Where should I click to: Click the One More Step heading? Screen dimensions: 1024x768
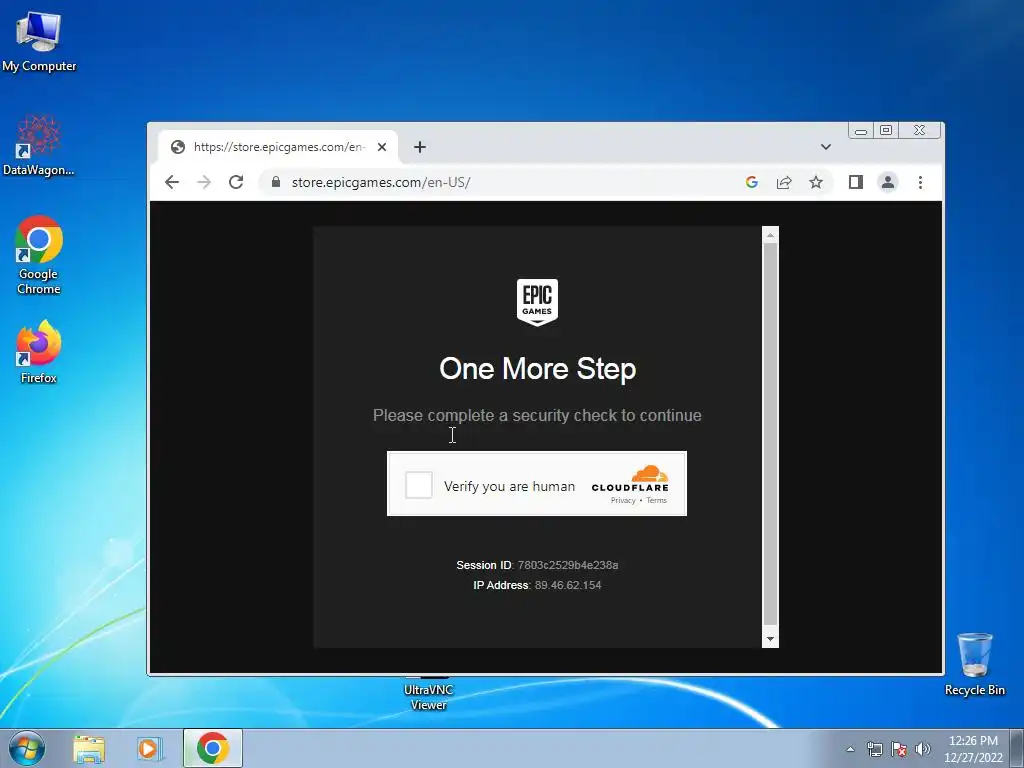(x=537, y=369)
